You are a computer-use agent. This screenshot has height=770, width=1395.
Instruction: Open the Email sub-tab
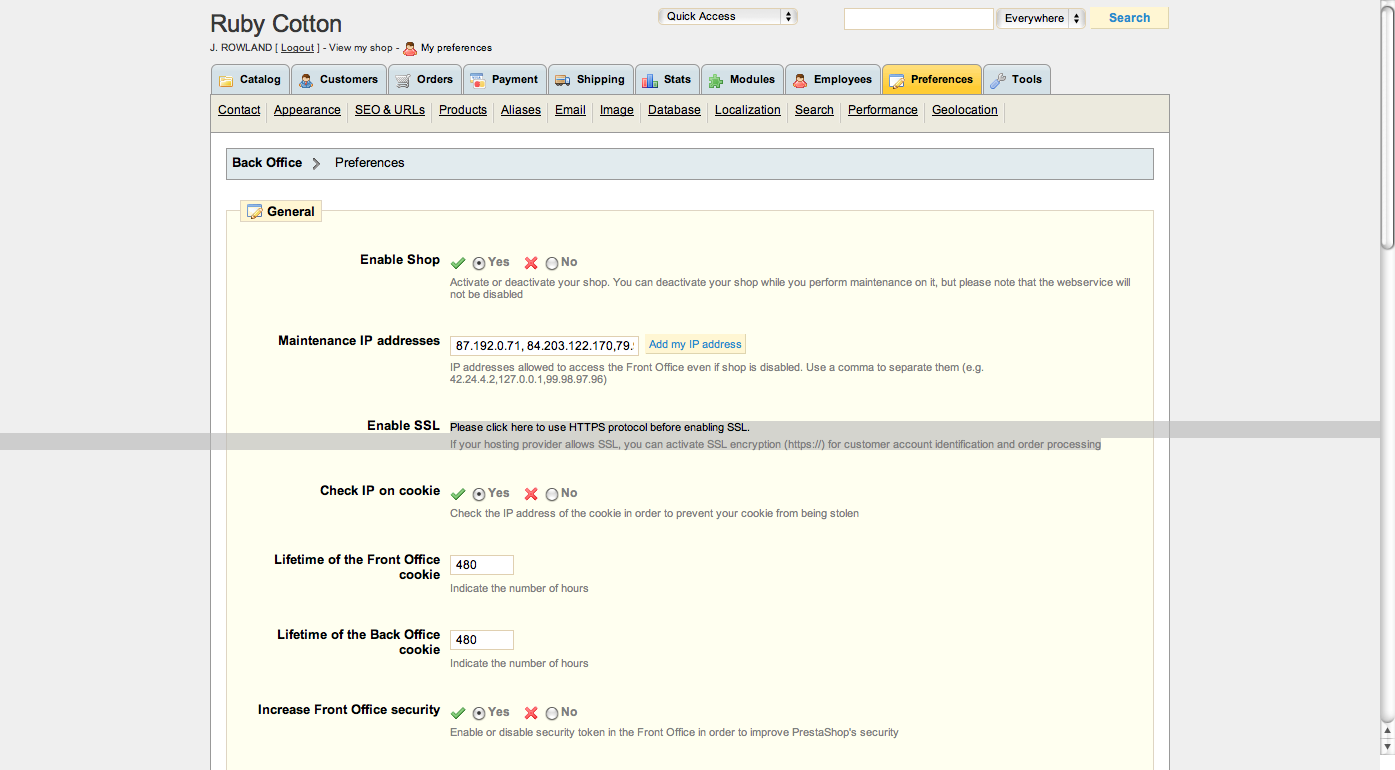pyautogui.click(x=570, y=110)
